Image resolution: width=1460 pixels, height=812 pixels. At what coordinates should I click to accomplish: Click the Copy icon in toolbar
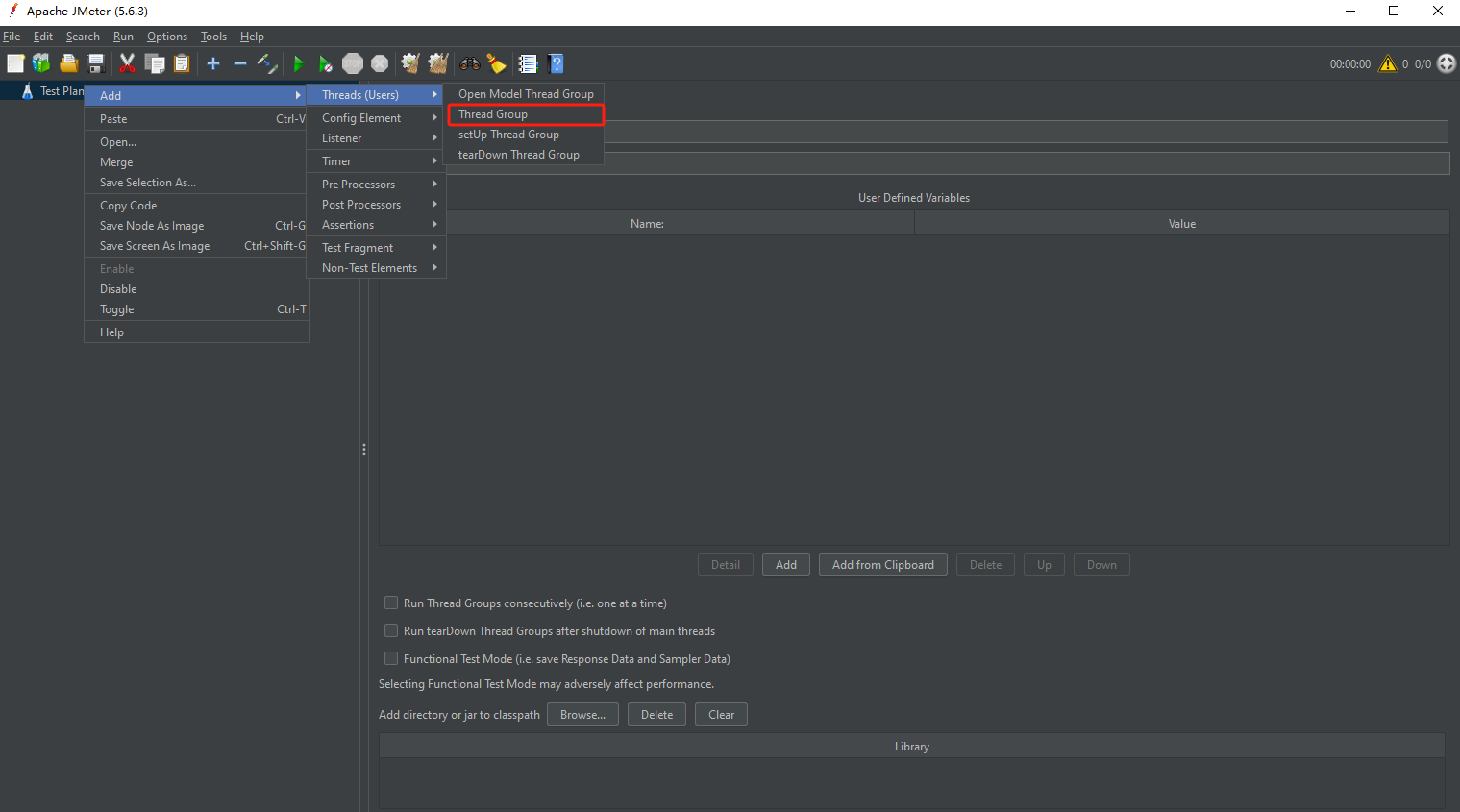click(x=154, y=63)
